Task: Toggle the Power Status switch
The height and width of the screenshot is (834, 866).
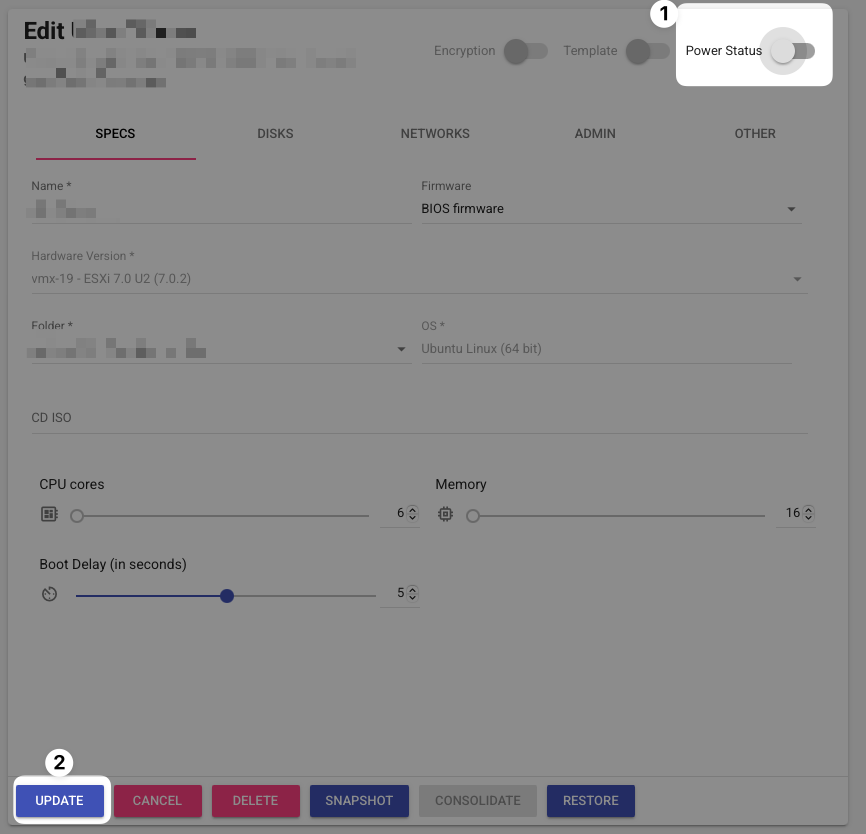Action: [x=793, y=51]
